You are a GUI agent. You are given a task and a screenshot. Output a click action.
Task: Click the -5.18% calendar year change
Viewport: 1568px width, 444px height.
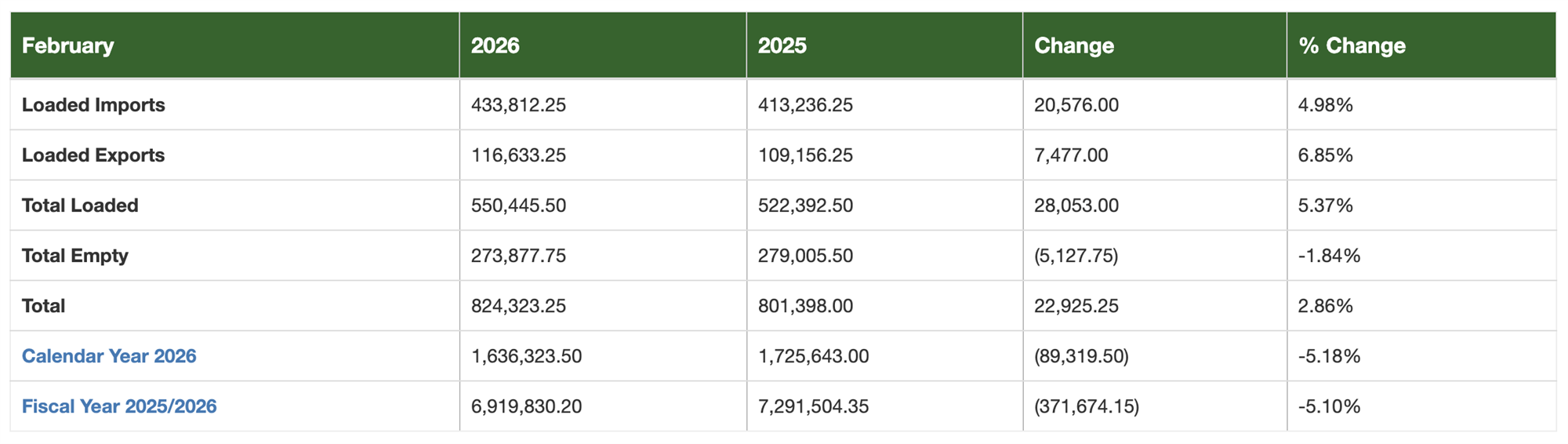tap(1329, 356)
